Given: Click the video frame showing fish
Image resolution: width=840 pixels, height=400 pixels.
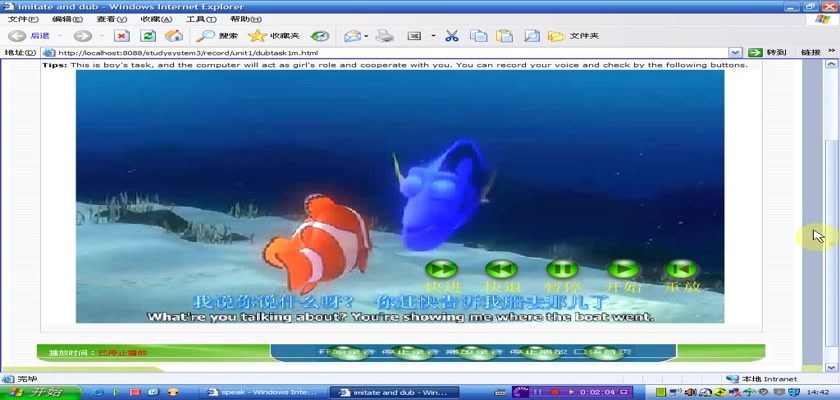Looking at the screenshot, I should tap(400, 197).
